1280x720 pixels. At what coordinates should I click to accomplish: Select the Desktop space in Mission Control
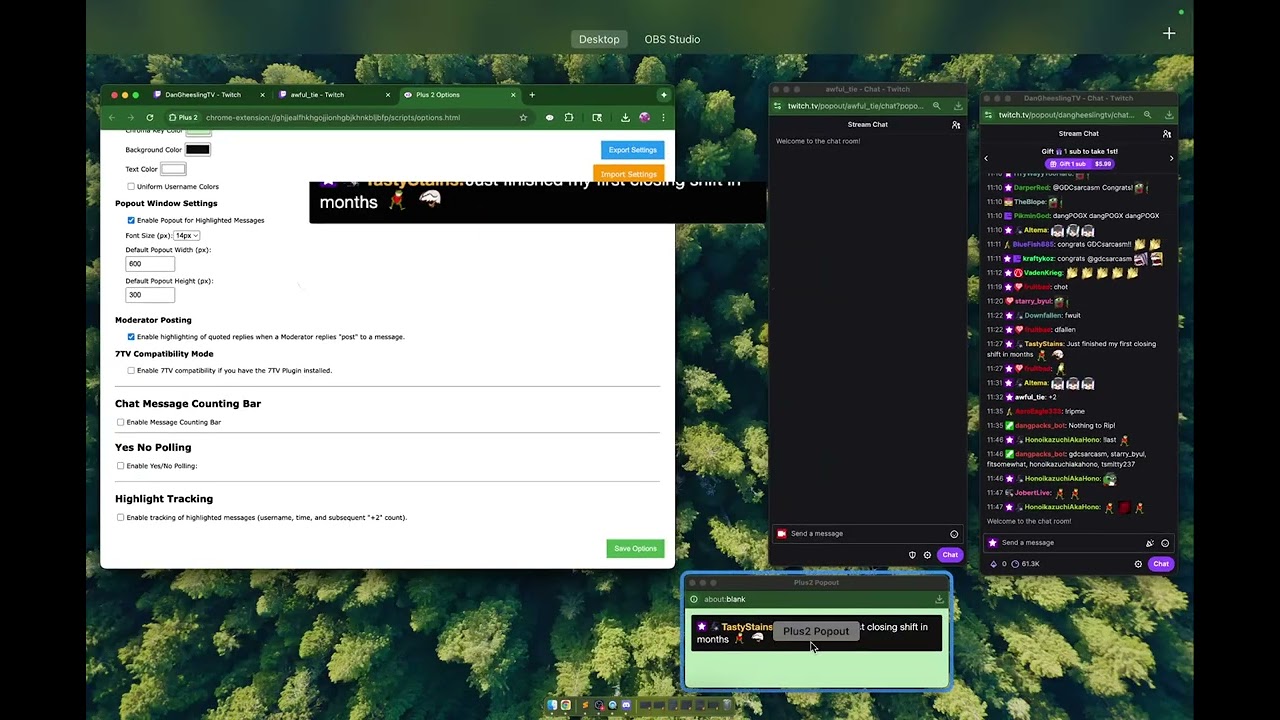tap(599, 39)
